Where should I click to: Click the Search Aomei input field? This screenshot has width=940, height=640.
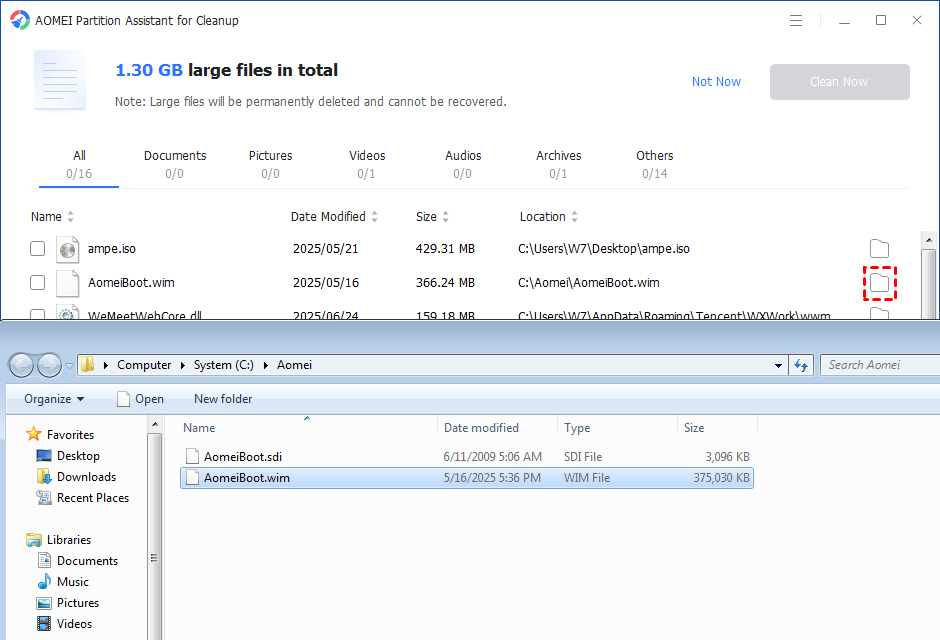click(x=879, y=365)
